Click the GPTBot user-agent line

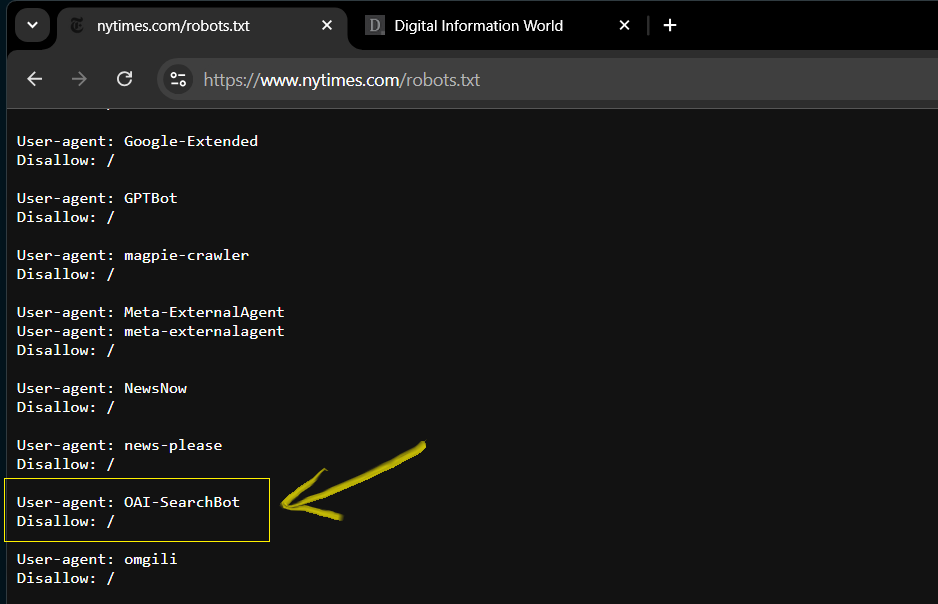[97, 198]
